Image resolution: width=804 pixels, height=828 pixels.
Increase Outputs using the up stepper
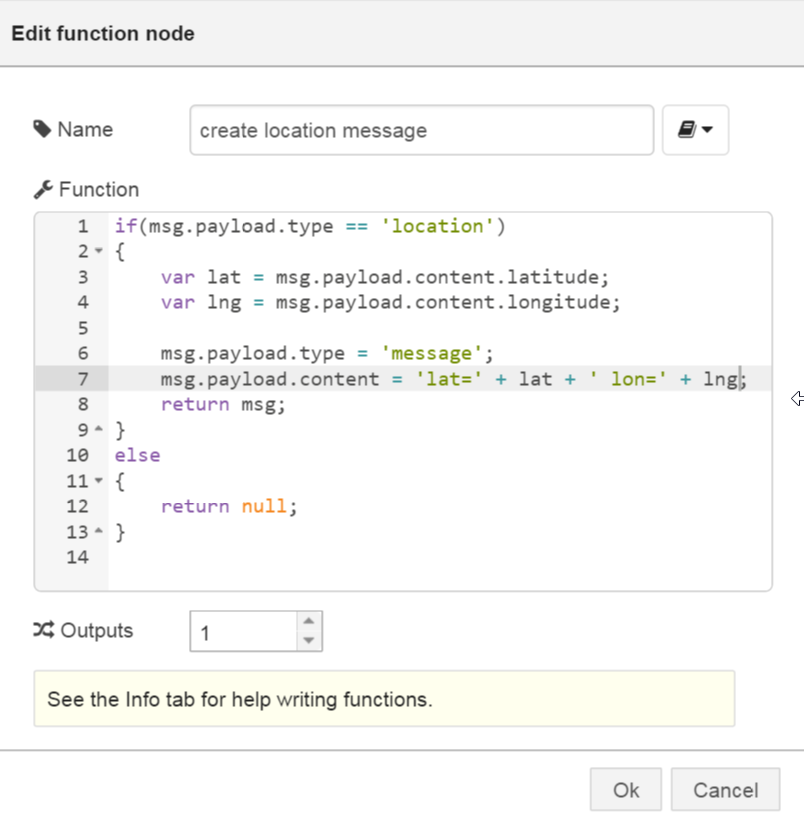(x=310, y=621)
